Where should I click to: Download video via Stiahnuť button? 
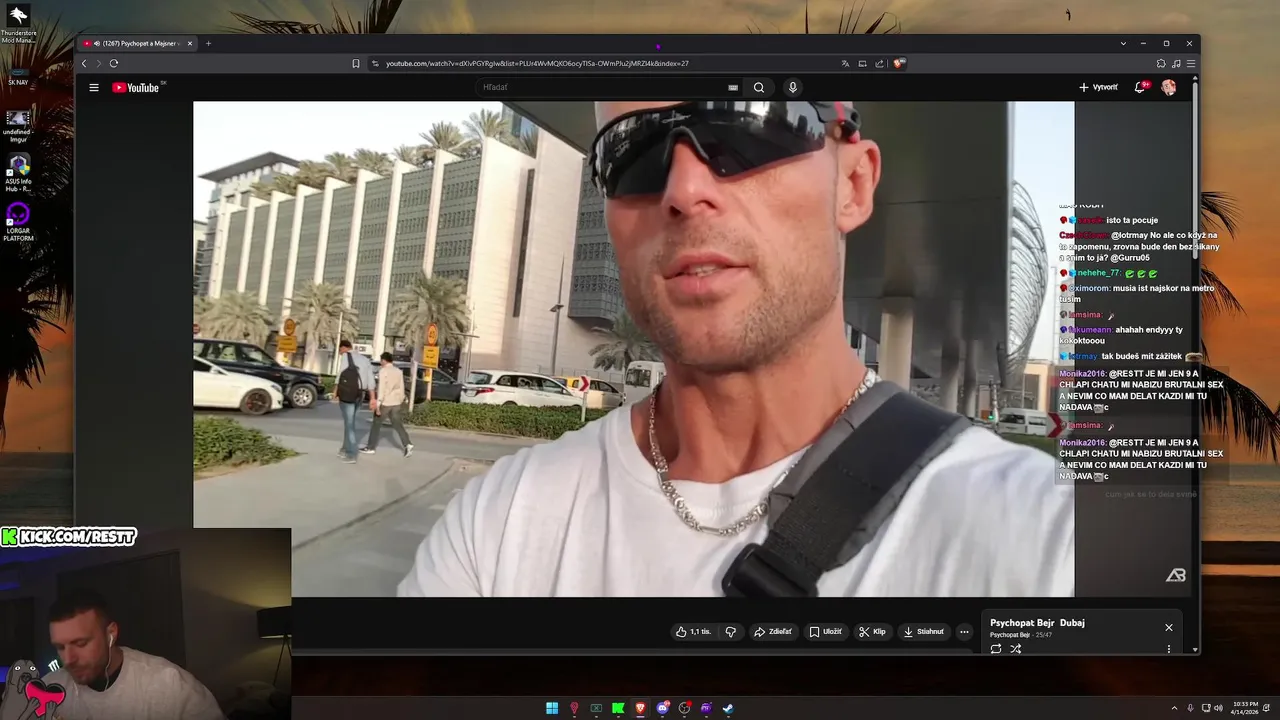(x=923, y=632)
